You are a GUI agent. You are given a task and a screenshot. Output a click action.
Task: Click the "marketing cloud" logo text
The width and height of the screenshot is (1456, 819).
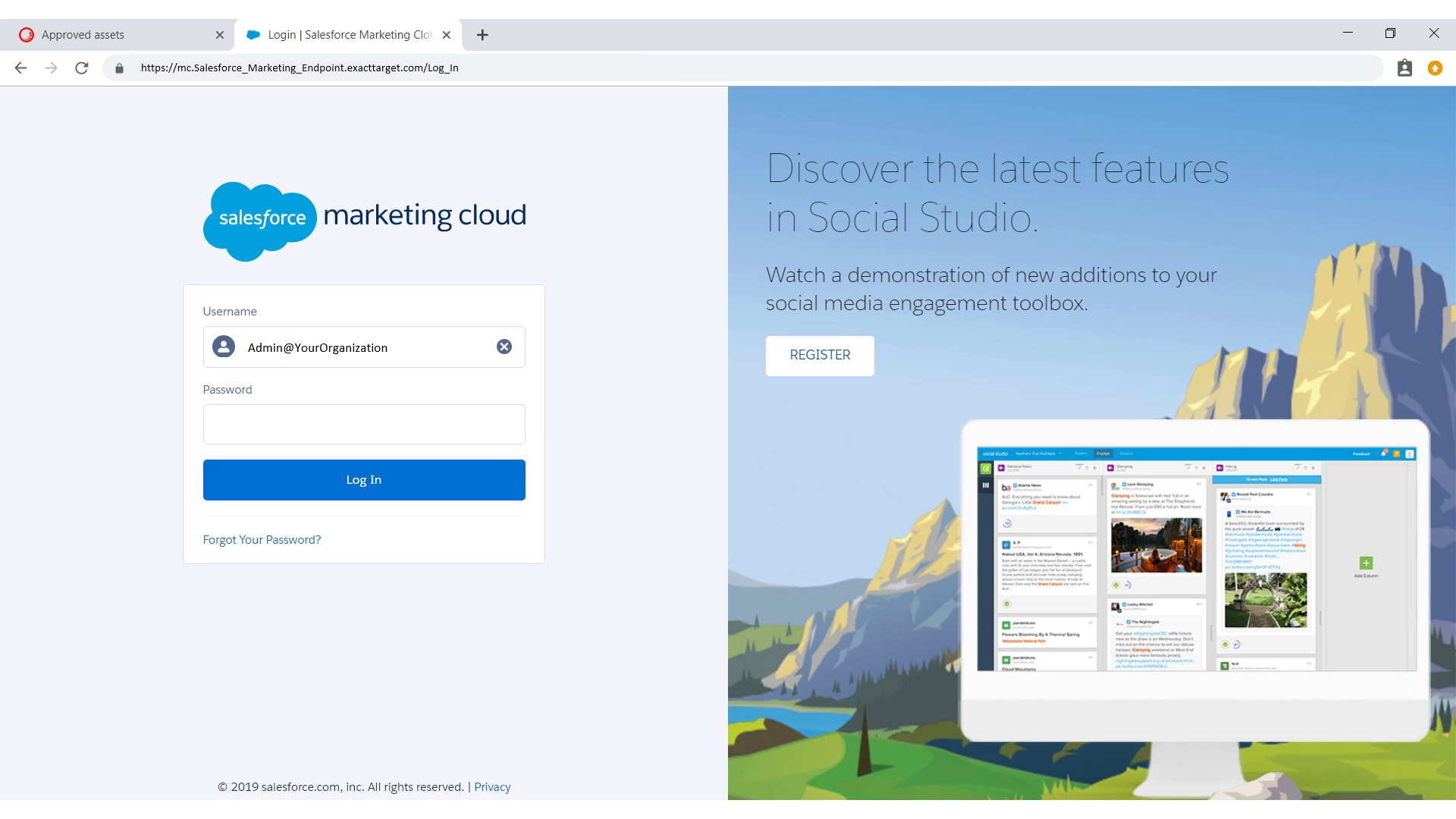[425, 216]
